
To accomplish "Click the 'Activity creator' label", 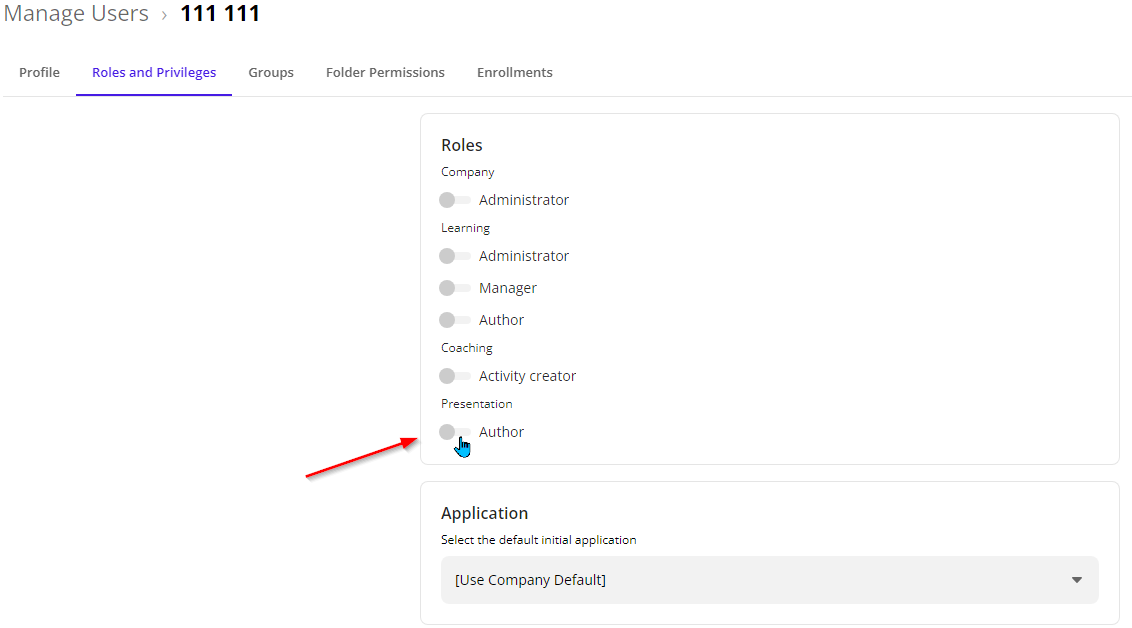I will [527, 376].
